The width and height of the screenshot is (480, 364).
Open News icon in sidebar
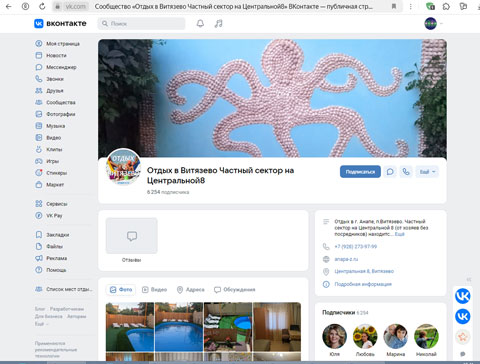pos(39,55)
